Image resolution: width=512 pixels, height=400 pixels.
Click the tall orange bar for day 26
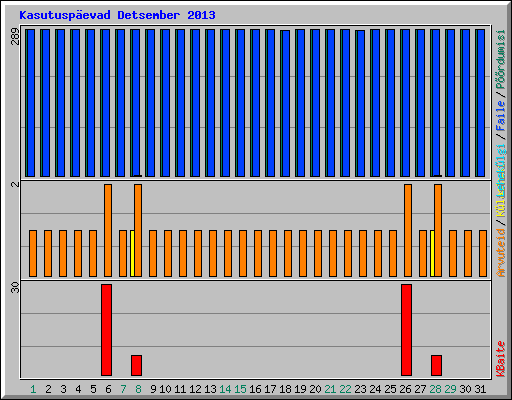408,230
